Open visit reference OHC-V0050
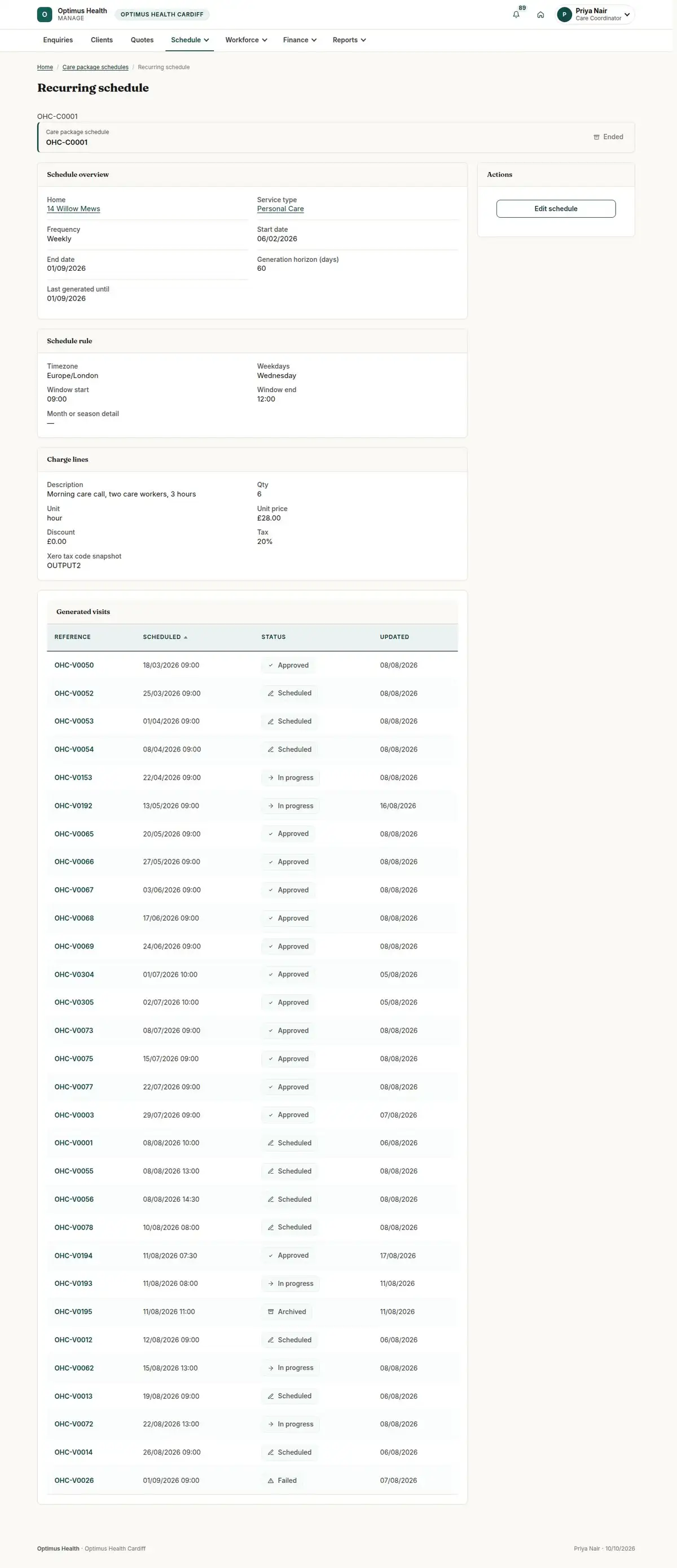The image size is (677, 1568). pyautogui.click(x=74, y=665)
